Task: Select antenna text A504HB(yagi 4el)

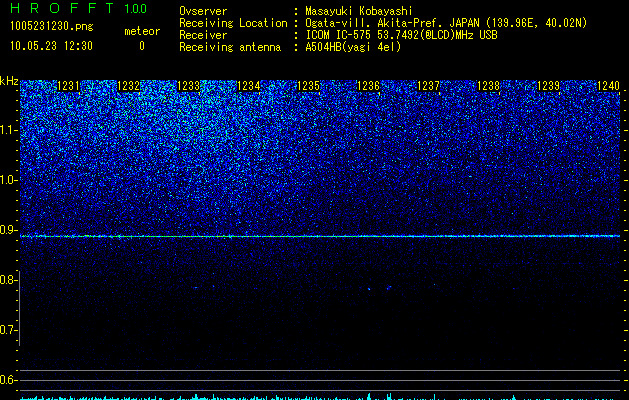Action: (353, 47)
